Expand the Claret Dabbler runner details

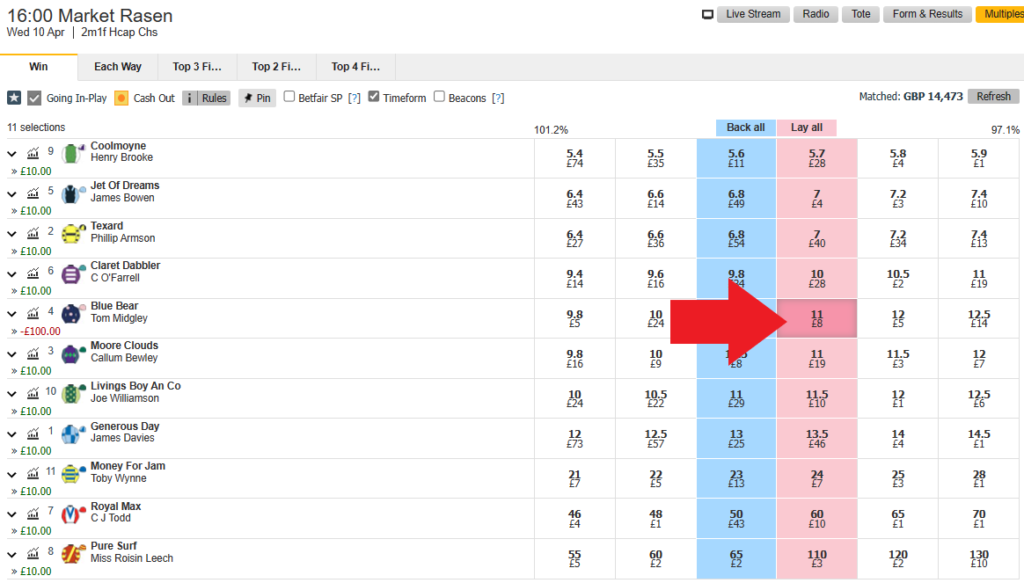point(12,274)
